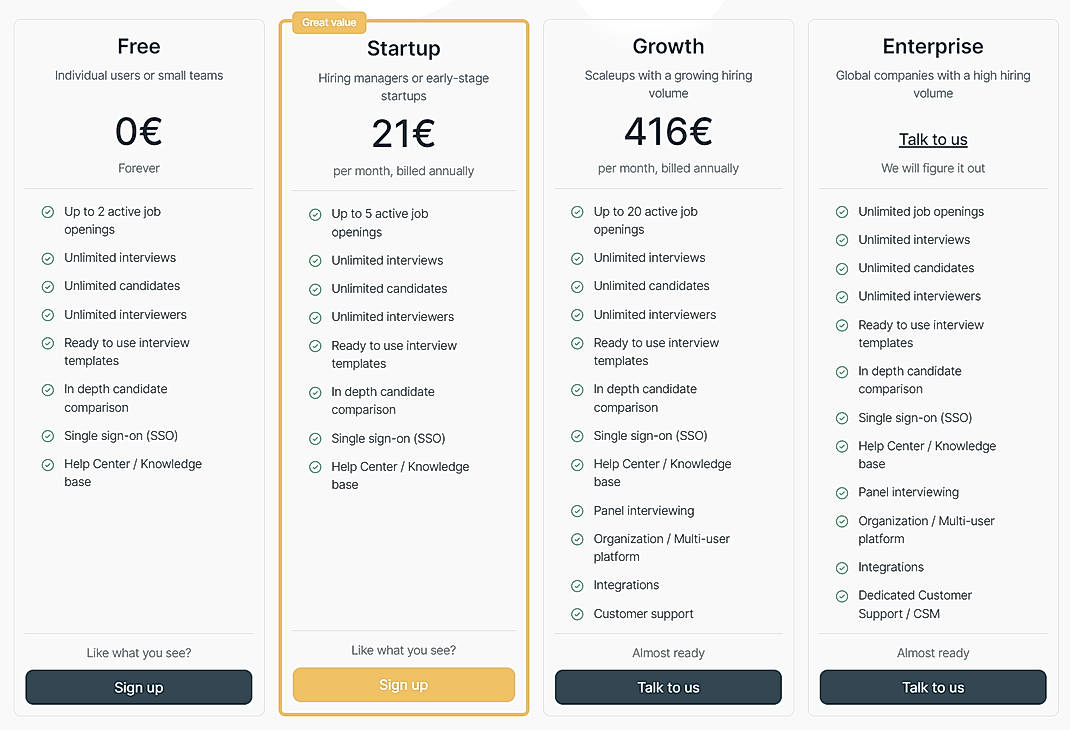This screenshot has width=1070, height=730.
Task: Click the checkmark next to Panel interviewing in Growth
Action: tap(577, 511)
